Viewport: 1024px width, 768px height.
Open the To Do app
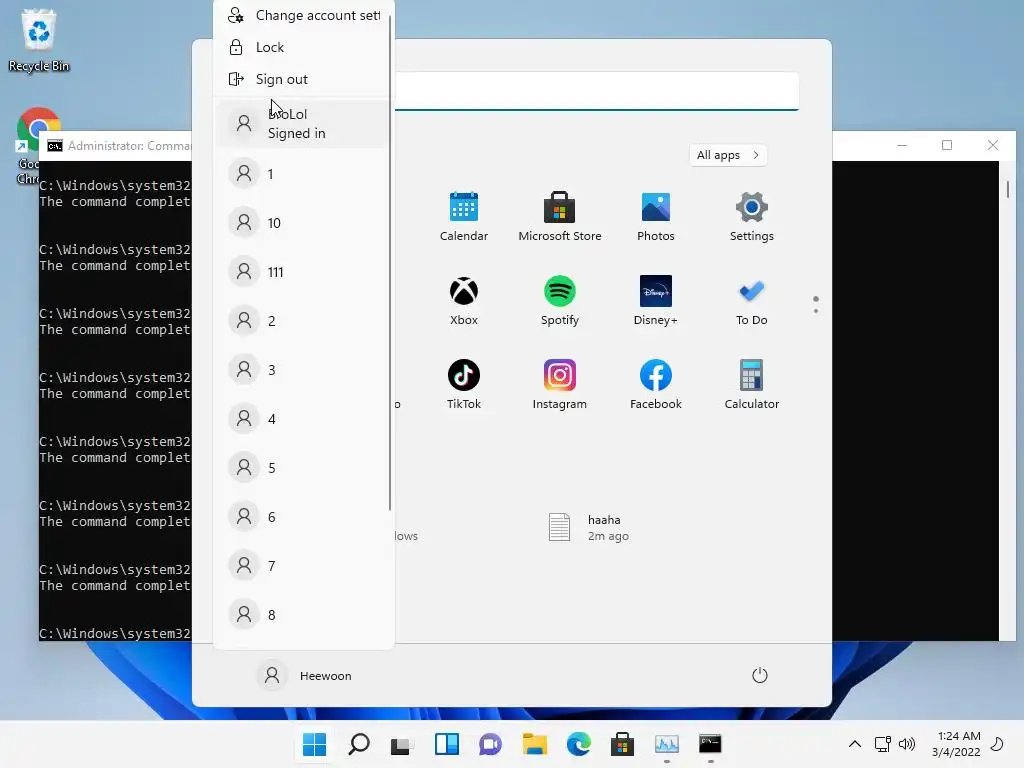752,301
